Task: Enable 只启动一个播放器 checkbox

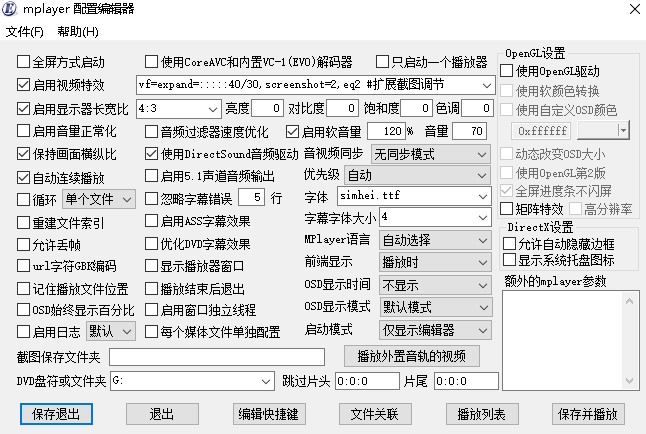Action: (382, 62)
